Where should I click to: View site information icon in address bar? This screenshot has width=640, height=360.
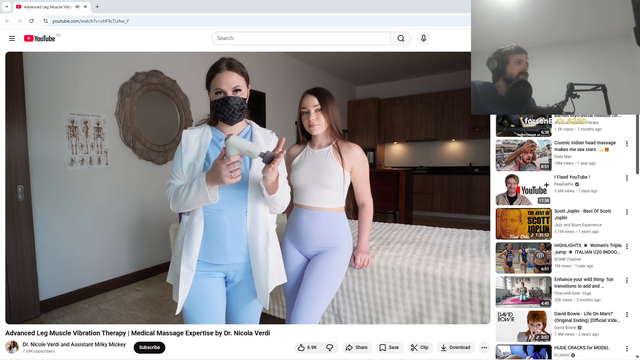click(46, 21)
